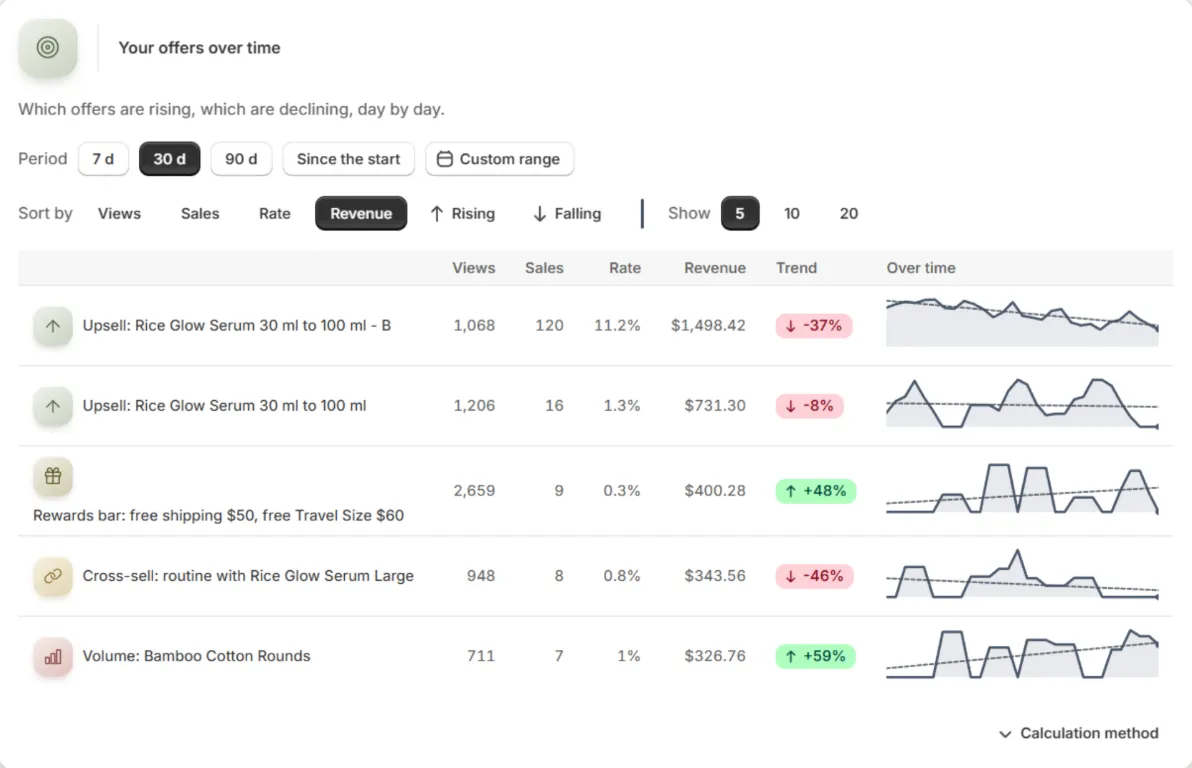Click the 711 views value
The image size is (1192, 768).
pos(480,656)
